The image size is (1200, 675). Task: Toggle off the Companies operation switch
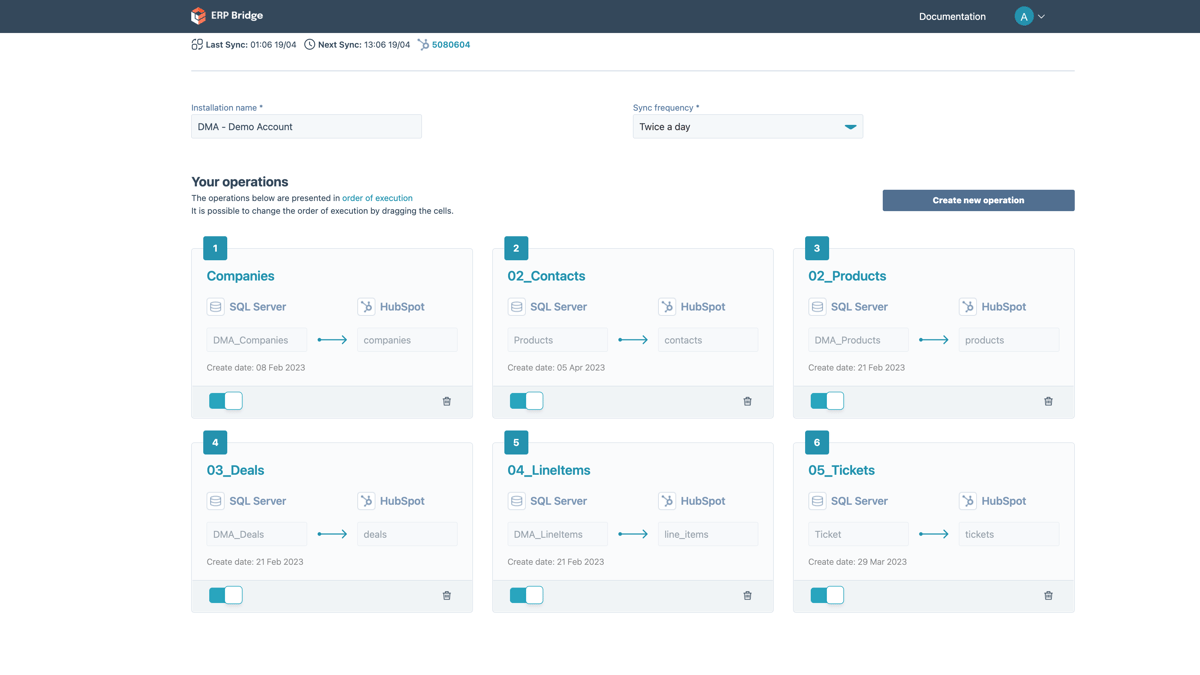(226, 401)
